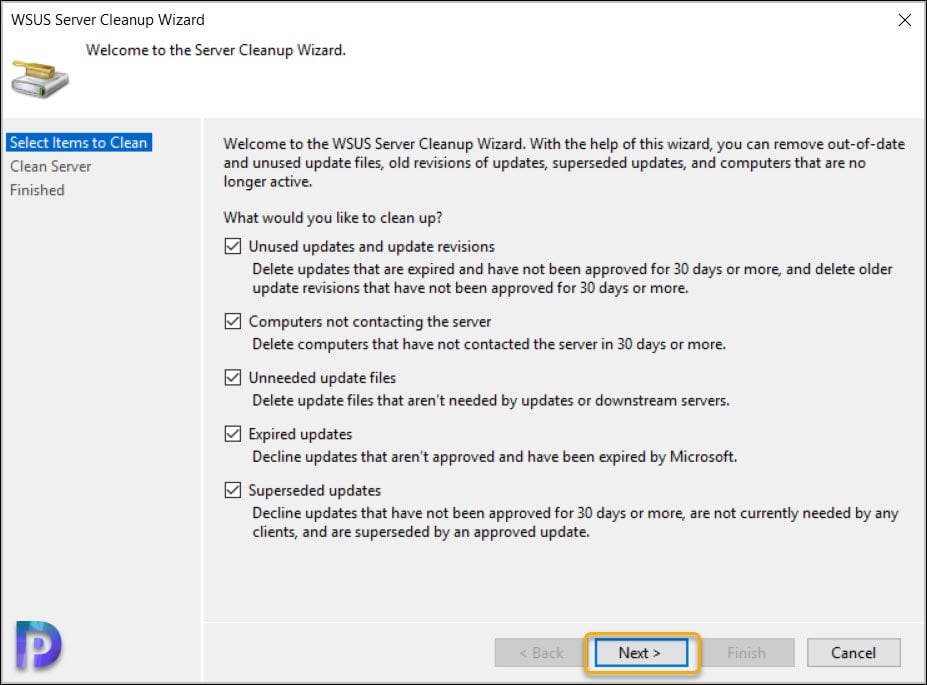Image resolution: width=927 pixels, height=685 pixels.
Task: Toggle Computers not contacting the server checkbox
Action: click(x=233, y=321)
